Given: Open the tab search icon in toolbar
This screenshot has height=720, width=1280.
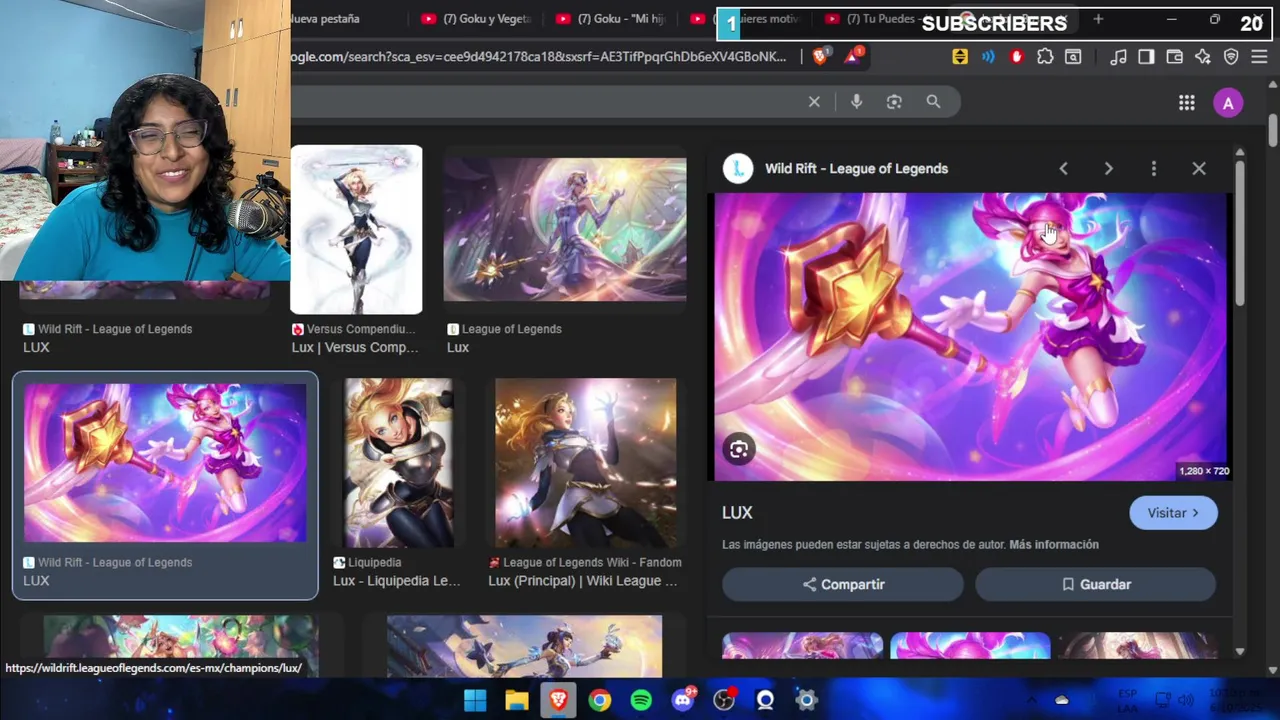Looking at the screenshot, I should click(1073, 57).
